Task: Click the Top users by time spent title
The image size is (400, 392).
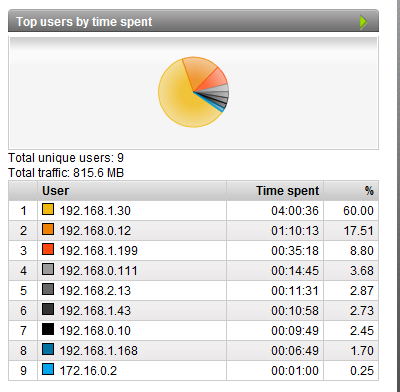Action: (84, 22)
